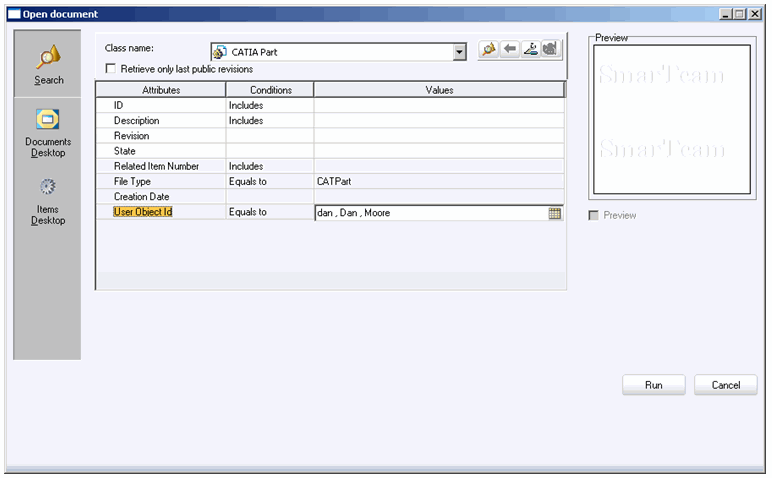Click the Includes condition for Description

[270, 121]
